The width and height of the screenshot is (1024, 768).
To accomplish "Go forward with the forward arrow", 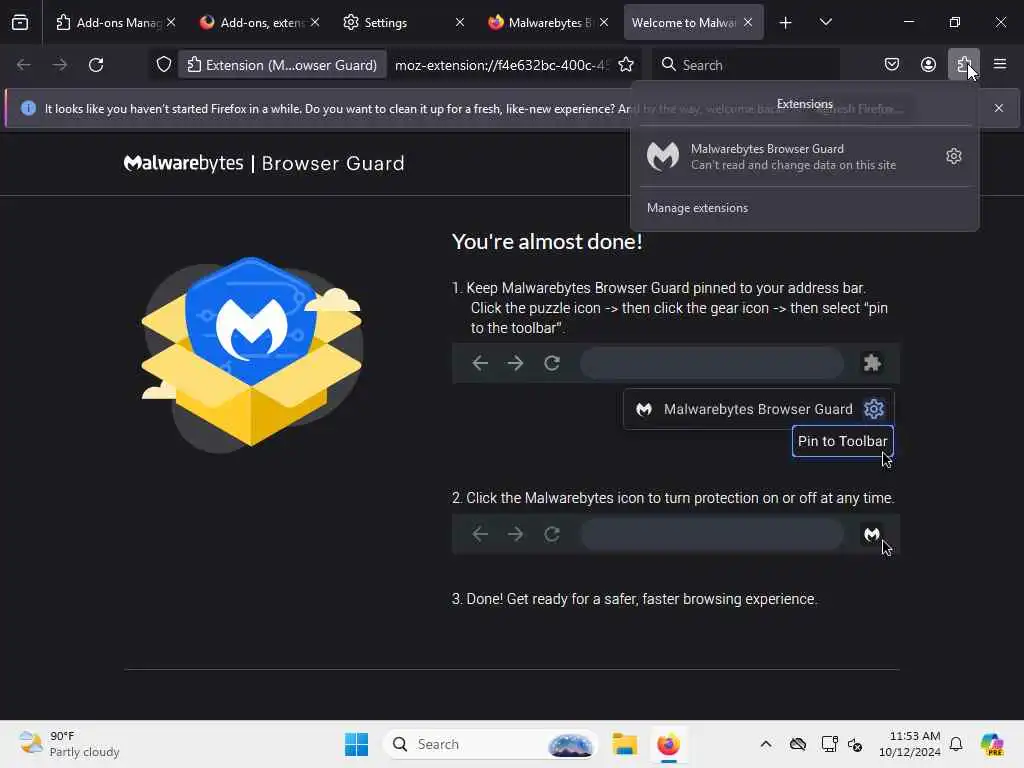I will pos(59,65).
